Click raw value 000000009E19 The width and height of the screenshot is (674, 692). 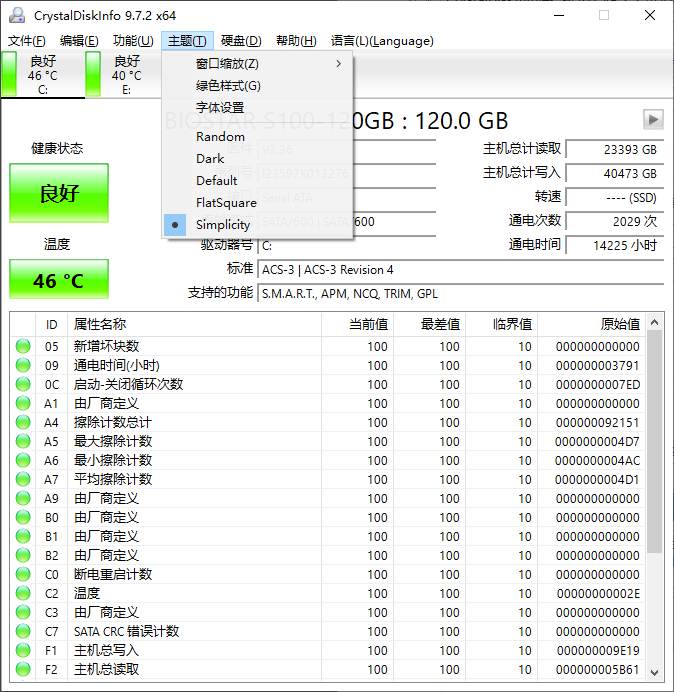click(598, 650)
